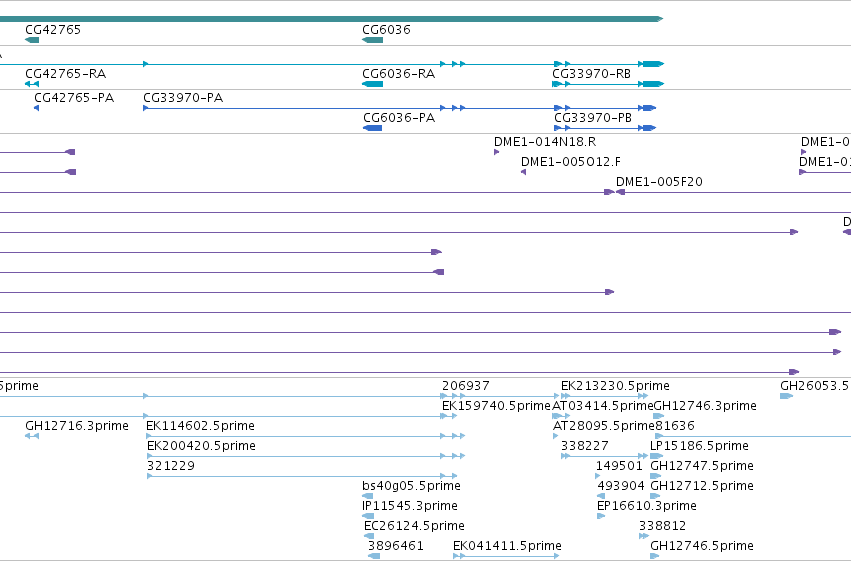Click GH12716.3prime label
Viewport: 851px width, 561px height.
pyautogui.click(x=77, y=426)
